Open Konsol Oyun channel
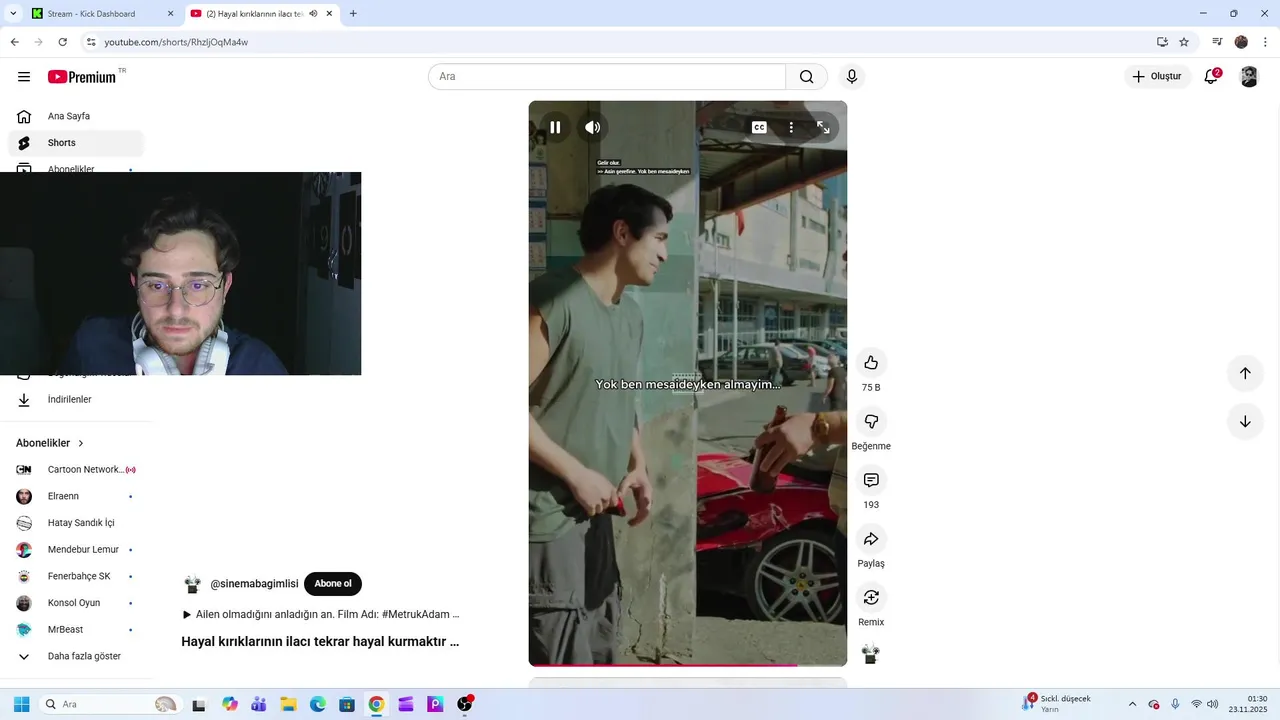The height and width of the screenshot is (720, 1280). 76,603
